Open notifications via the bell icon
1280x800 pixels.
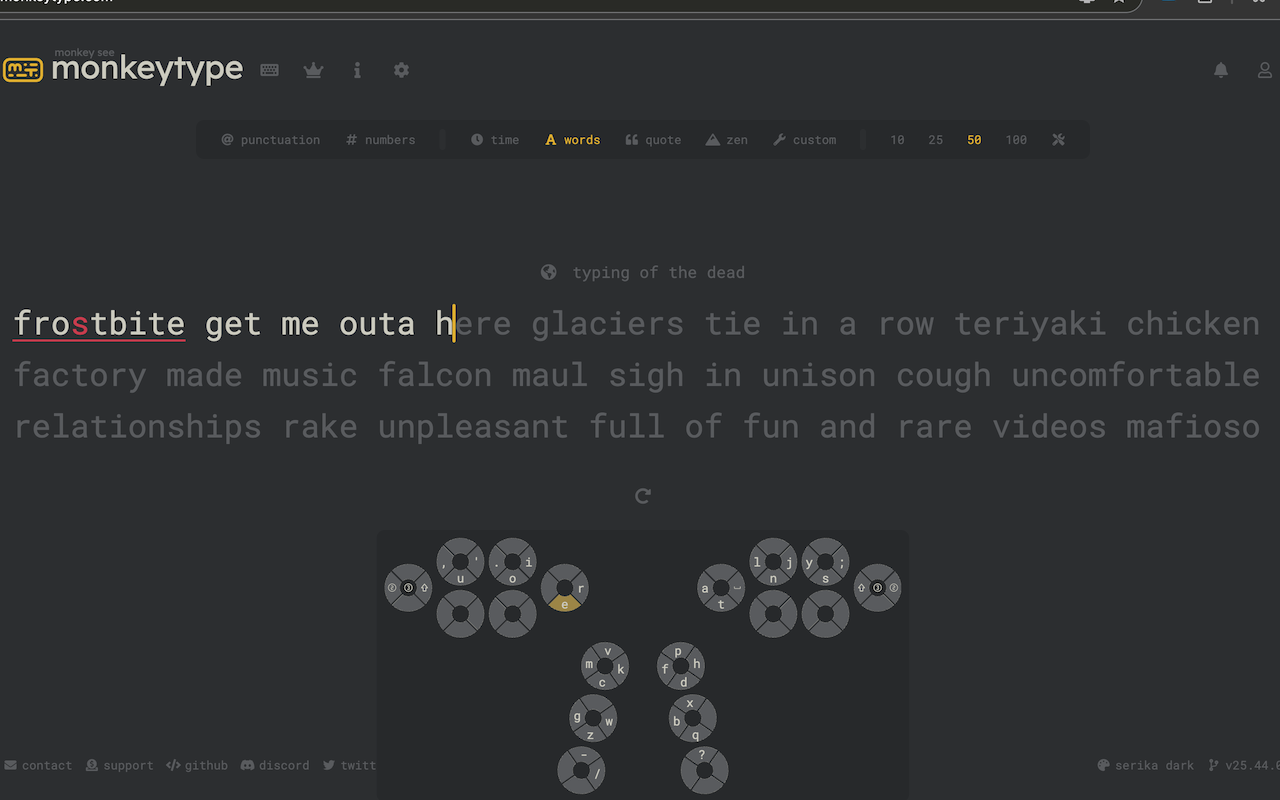pyautogui.click(x=1220, y=70)
